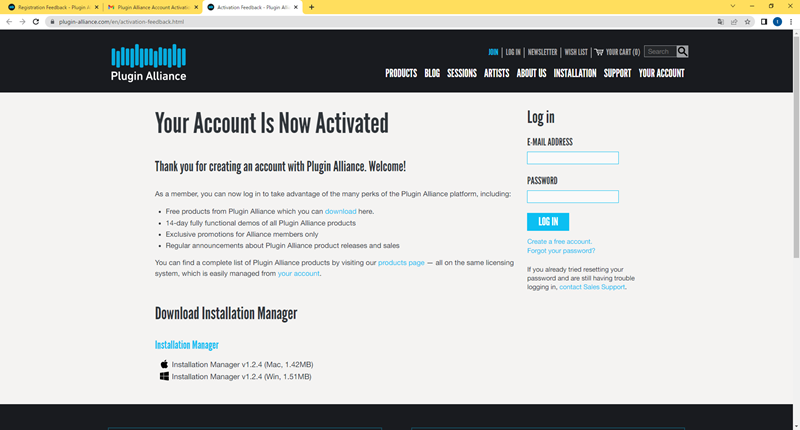
Task: Open the tab search chevron
Action: pyautogui.click(x=733, y=7)
